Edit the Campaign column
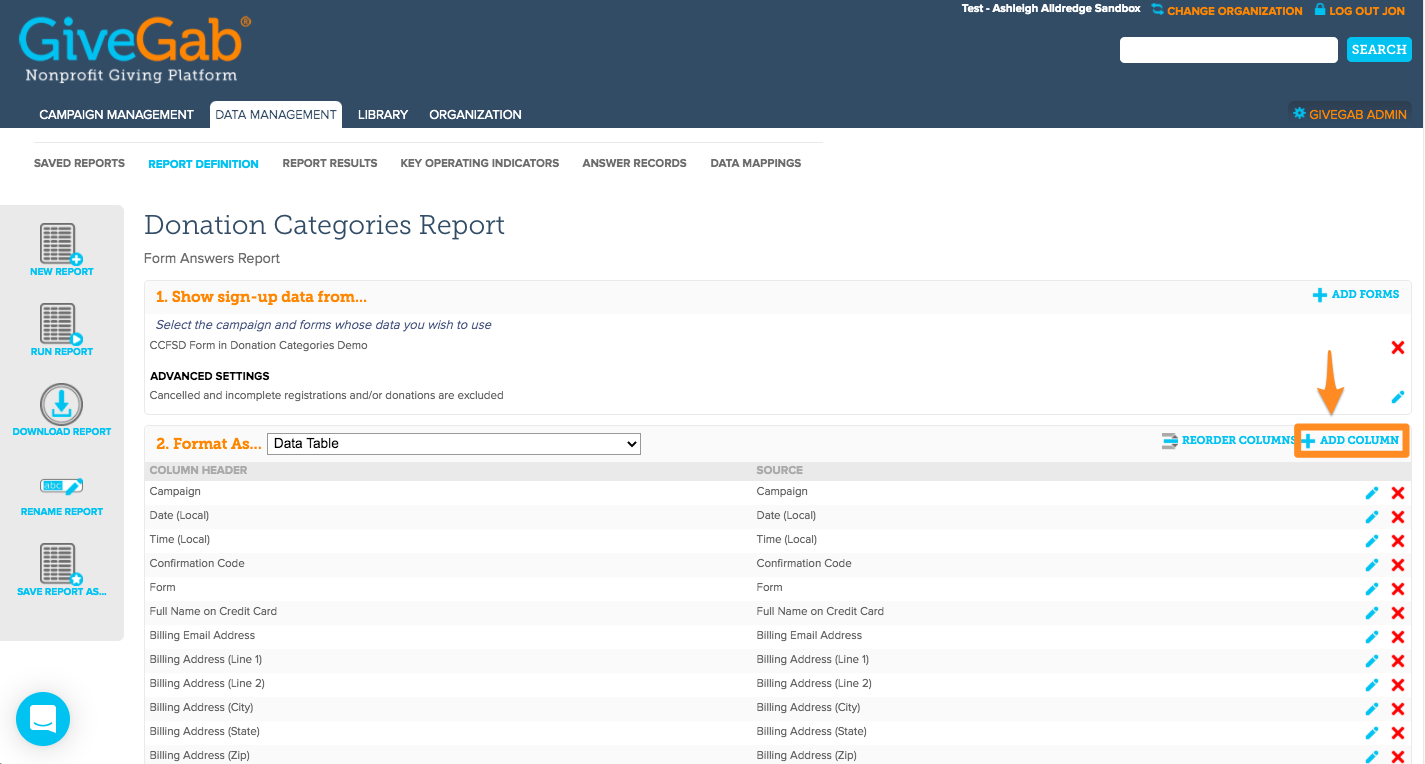Image resolution: width=1425 pixels, height=764 pixels. [1372, 493]
